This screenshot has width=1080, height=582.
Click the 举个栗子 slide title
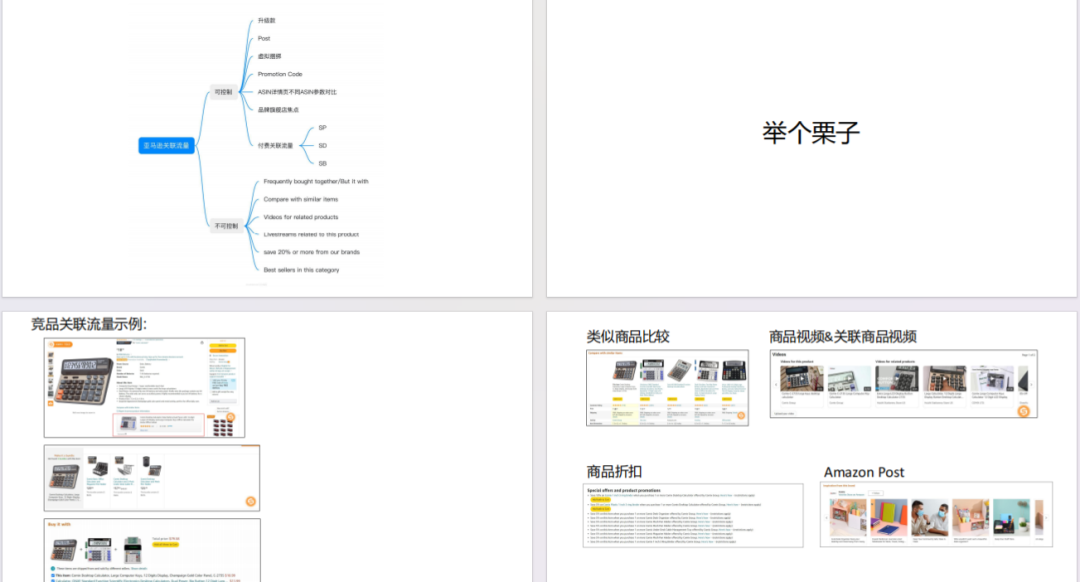811,132
